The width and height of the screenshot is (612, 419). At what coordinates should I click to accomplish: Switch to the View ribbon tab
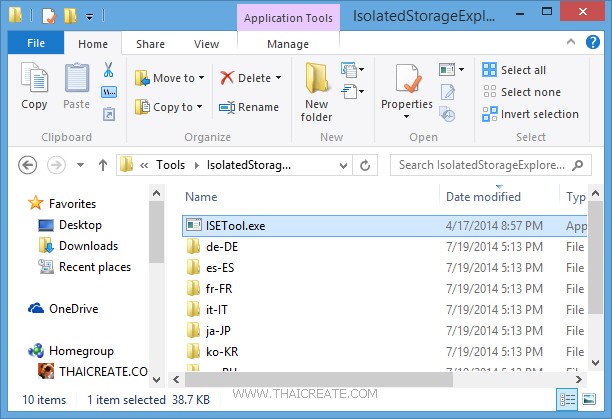(x=206, y=44)
